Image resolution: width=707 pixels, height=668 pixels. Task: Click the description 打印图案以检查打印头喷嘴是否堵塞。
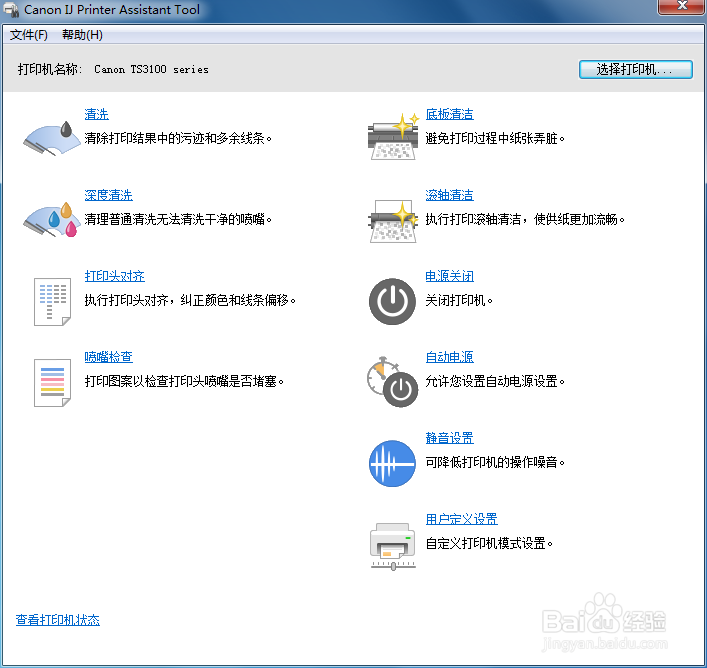pos(184,381)
